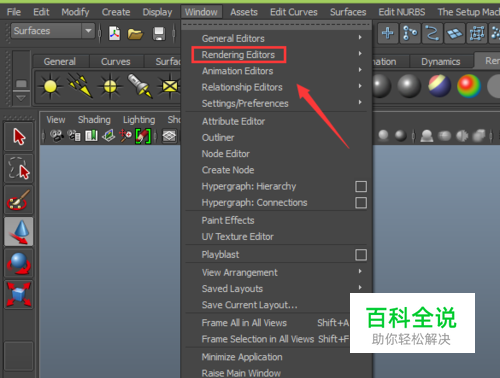Create an area light from the shelf

170,86
